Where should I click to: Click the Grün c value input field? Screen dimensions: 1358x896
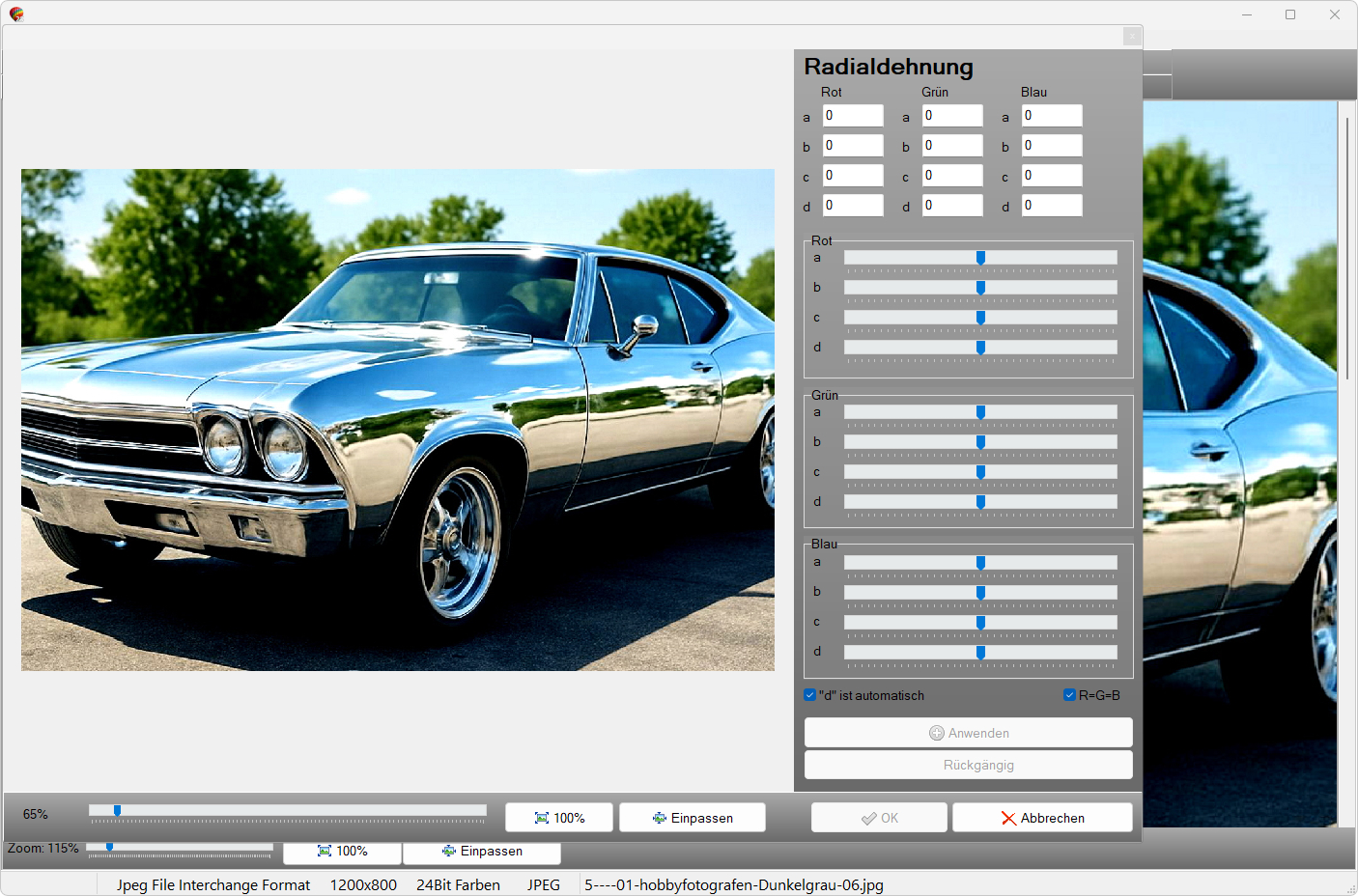[x=951, y=176]
